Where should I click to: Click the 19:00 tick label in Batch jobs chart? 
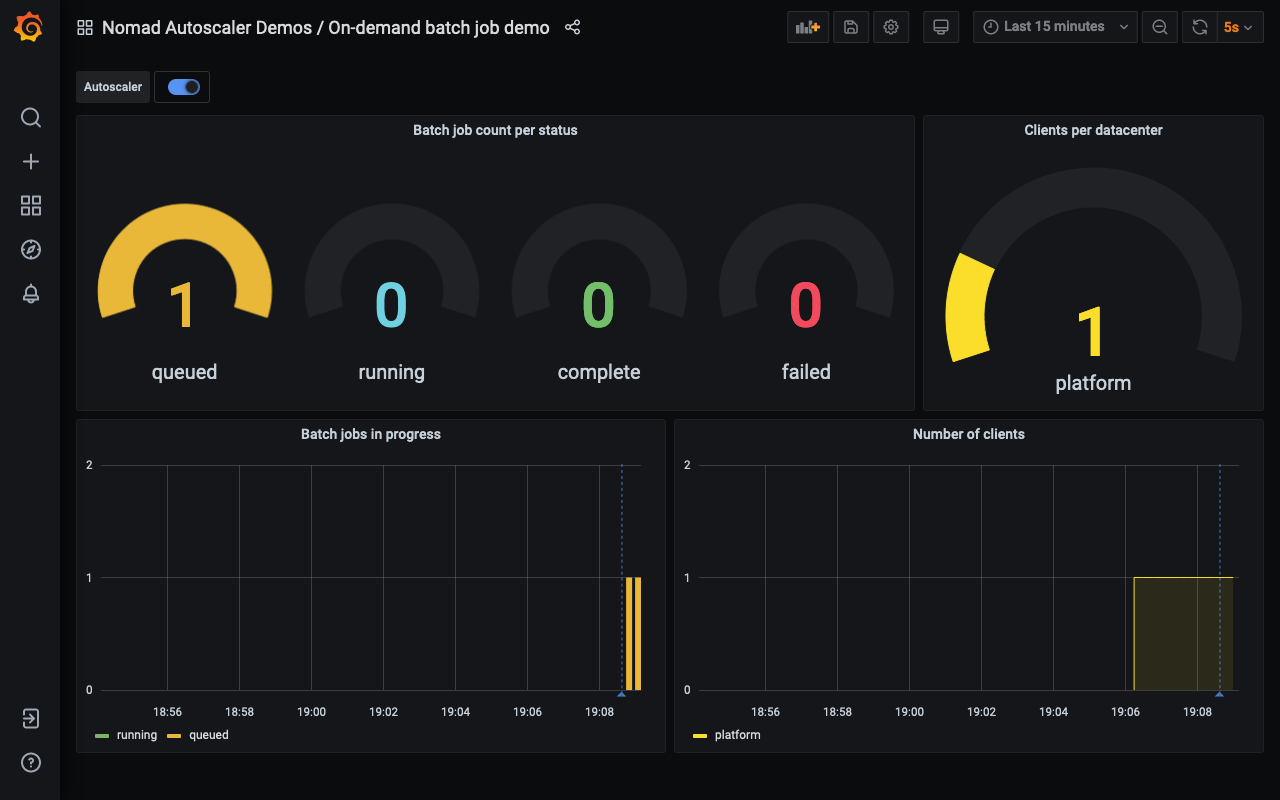coord(311,712)
